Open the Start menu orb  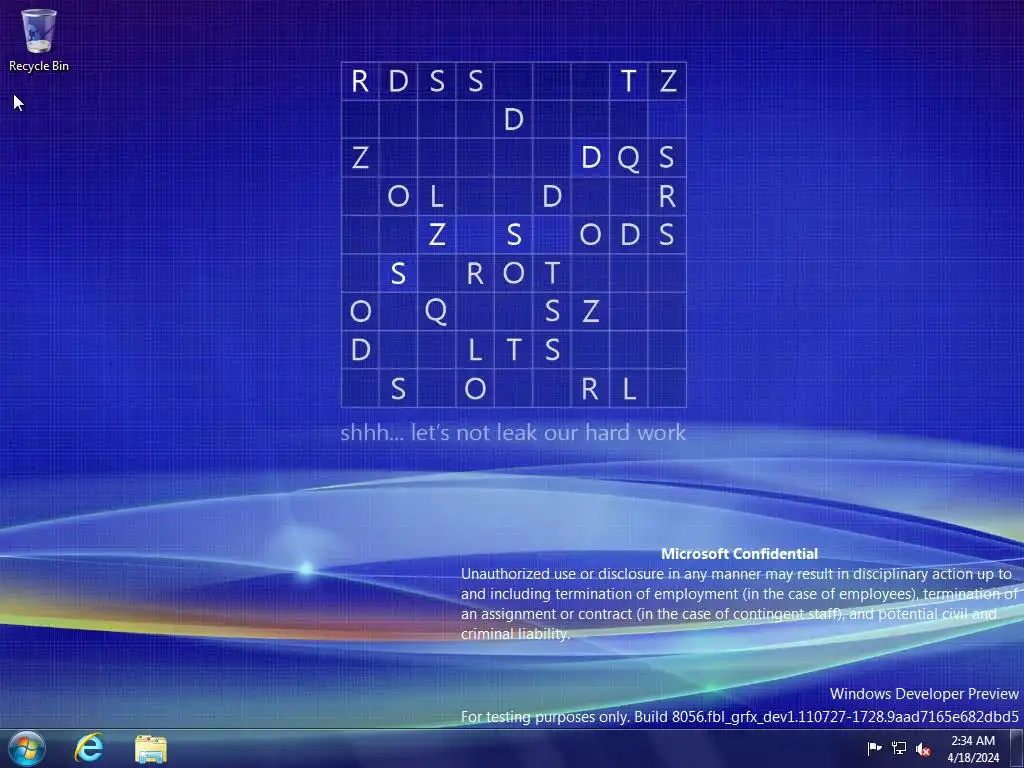(27, 748)
